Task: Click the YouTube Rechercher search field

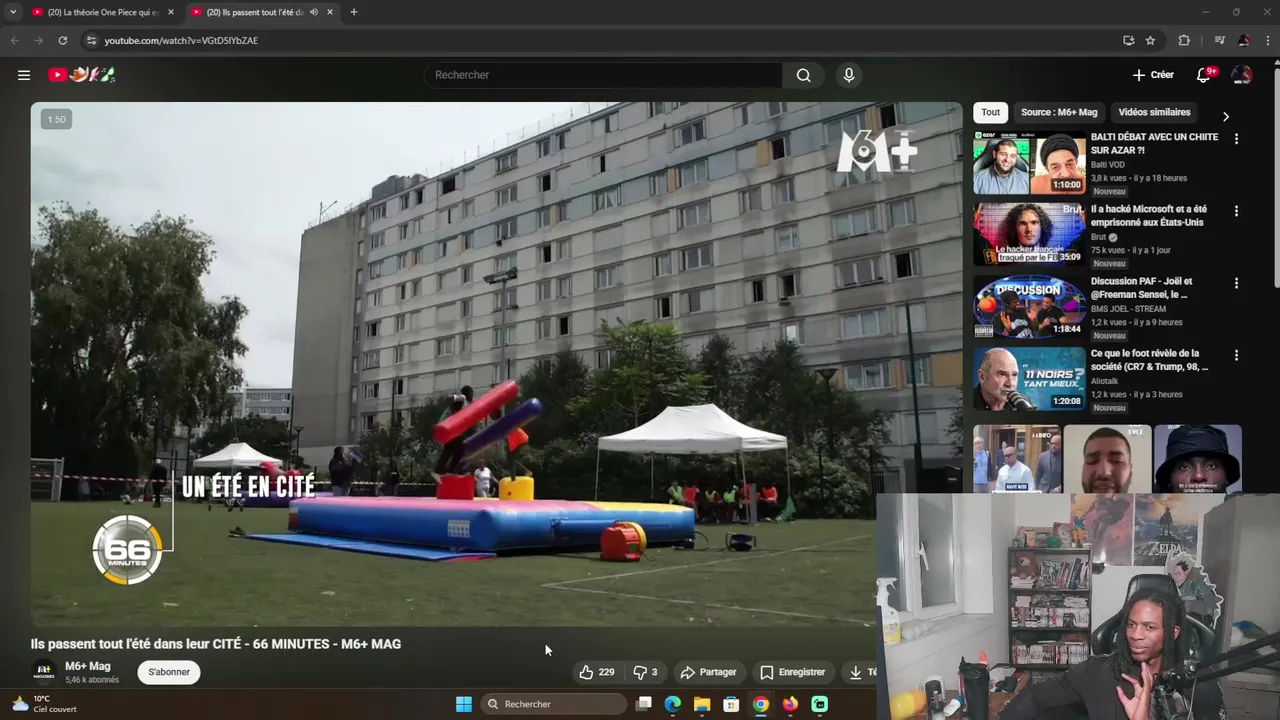Action: 603,75
